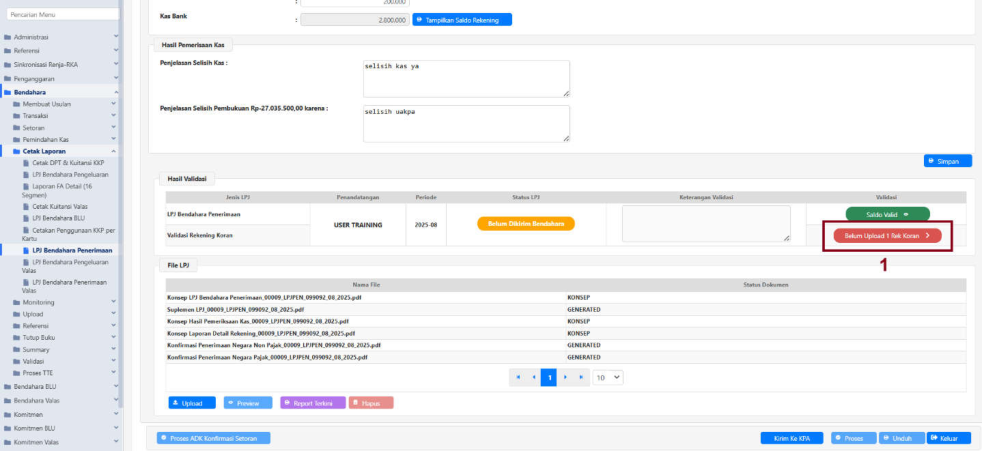
Task: Click the Penjelasan Selisih Kas text area
Action: [466, 77]
